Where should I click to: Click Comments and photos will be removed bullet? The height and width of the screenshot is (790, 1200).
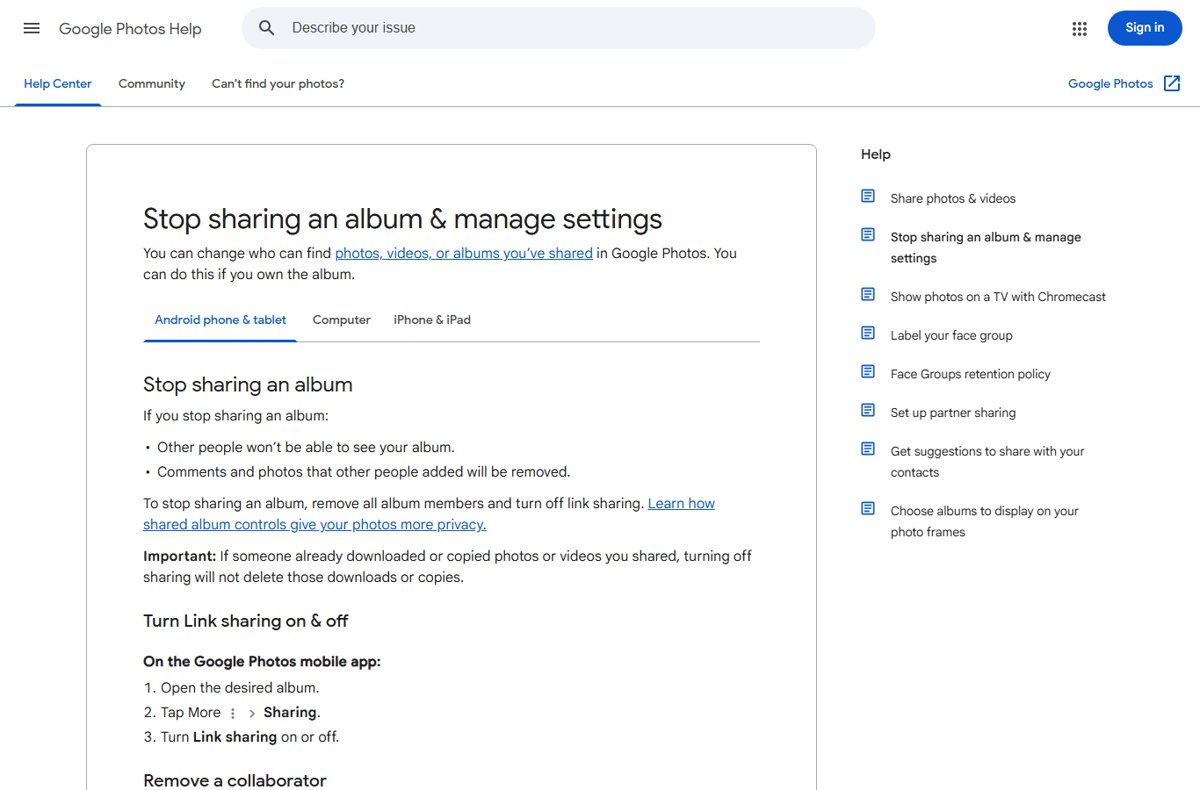click(x=364, y=472)
